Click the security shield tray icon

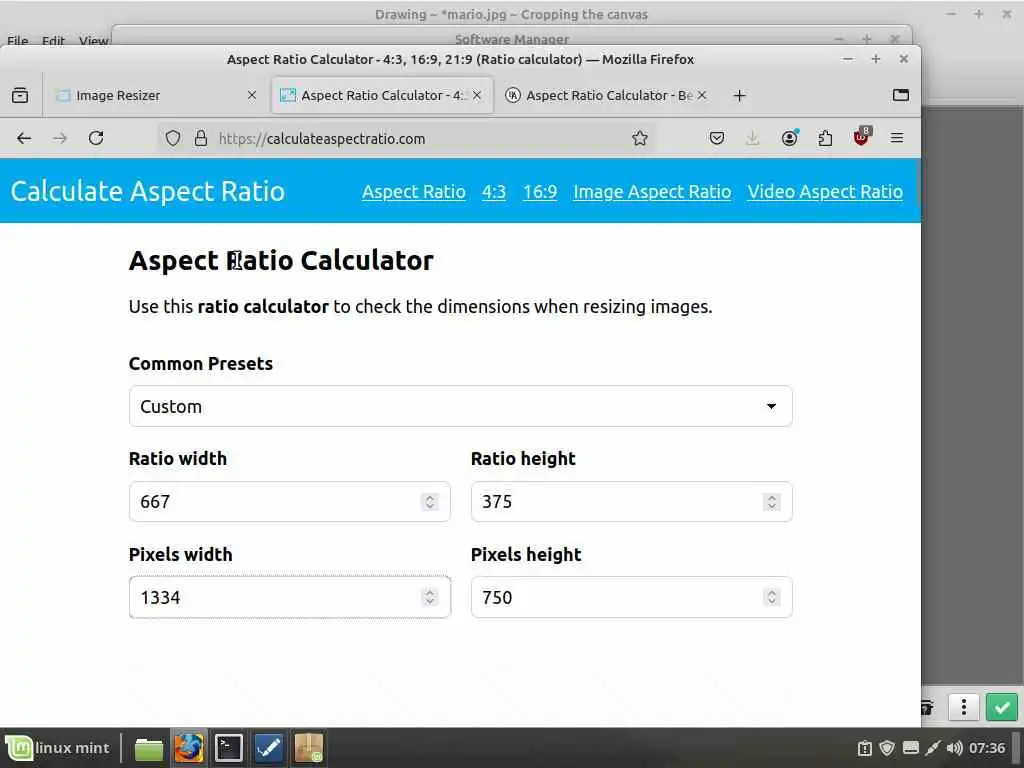click(887, 748)
